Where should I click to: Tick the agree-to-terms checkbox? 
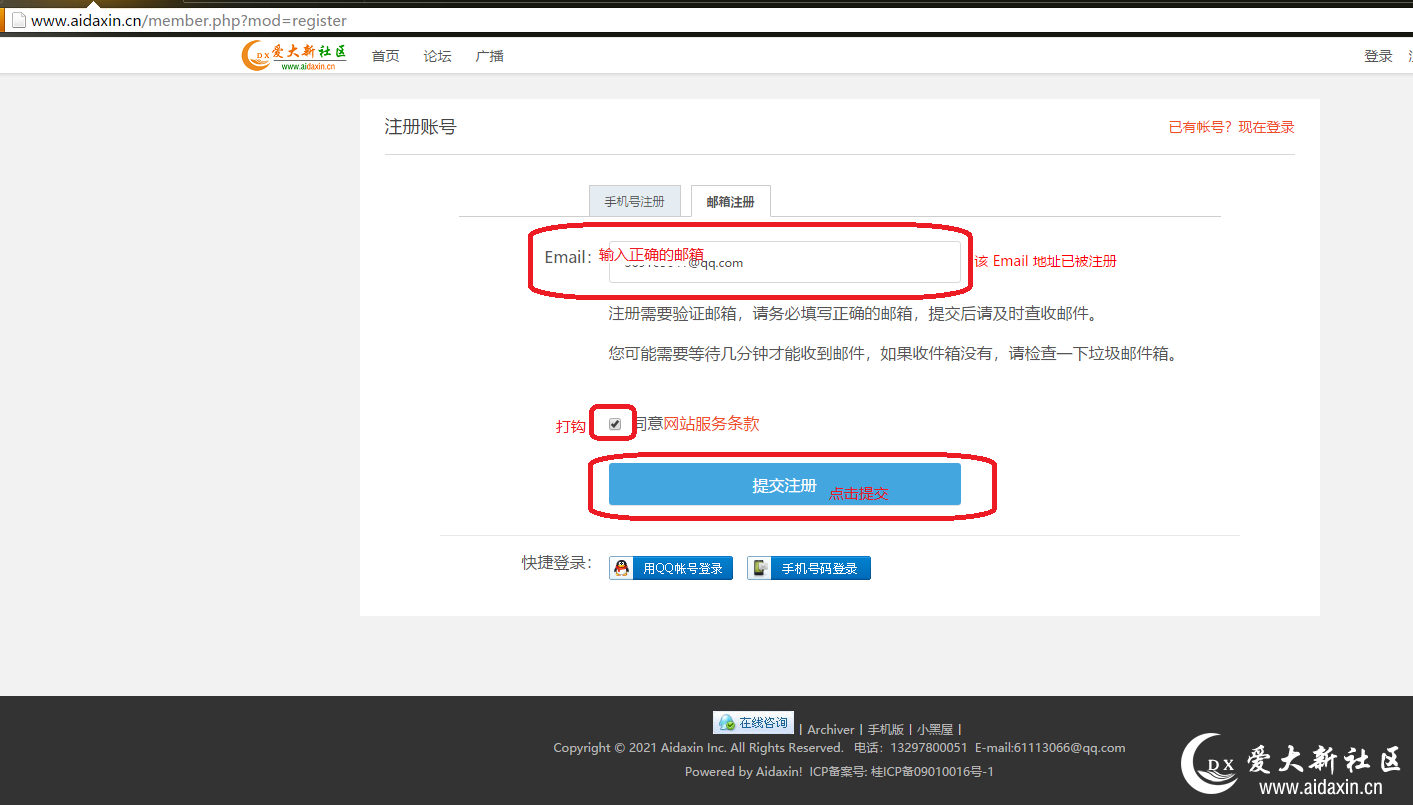coord(615,424)
